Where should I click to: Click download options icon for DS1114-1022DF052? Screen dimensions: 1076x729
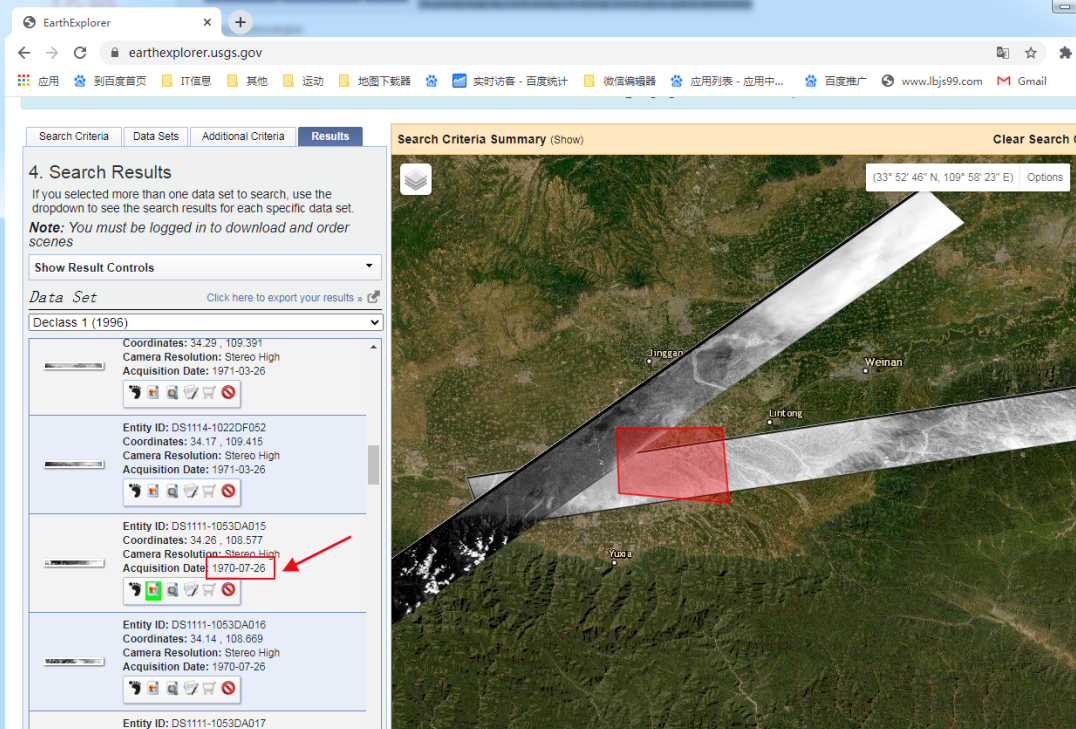(191, 491)
